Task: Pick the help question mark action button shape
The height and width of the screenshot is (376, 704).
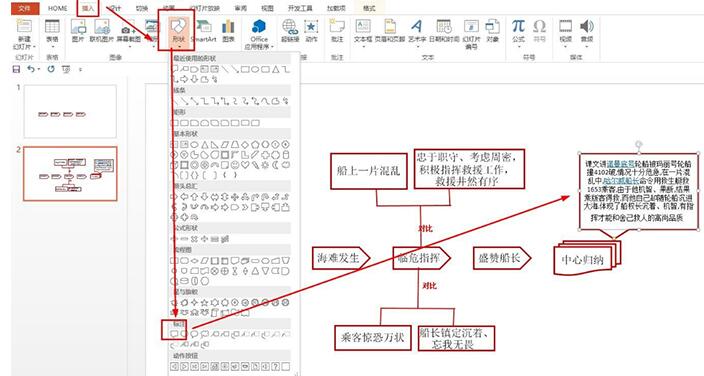Action: point(276,367)
